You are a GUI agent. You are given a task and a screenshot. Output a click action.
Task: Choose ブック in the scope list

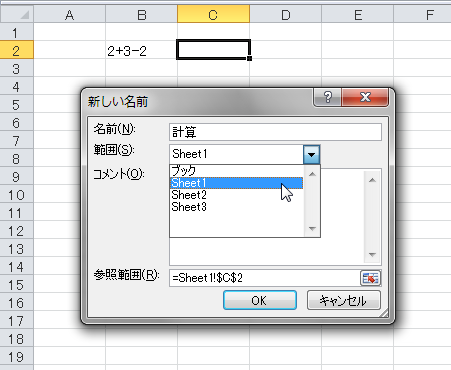pyautogui.click(x=237, y=171)
